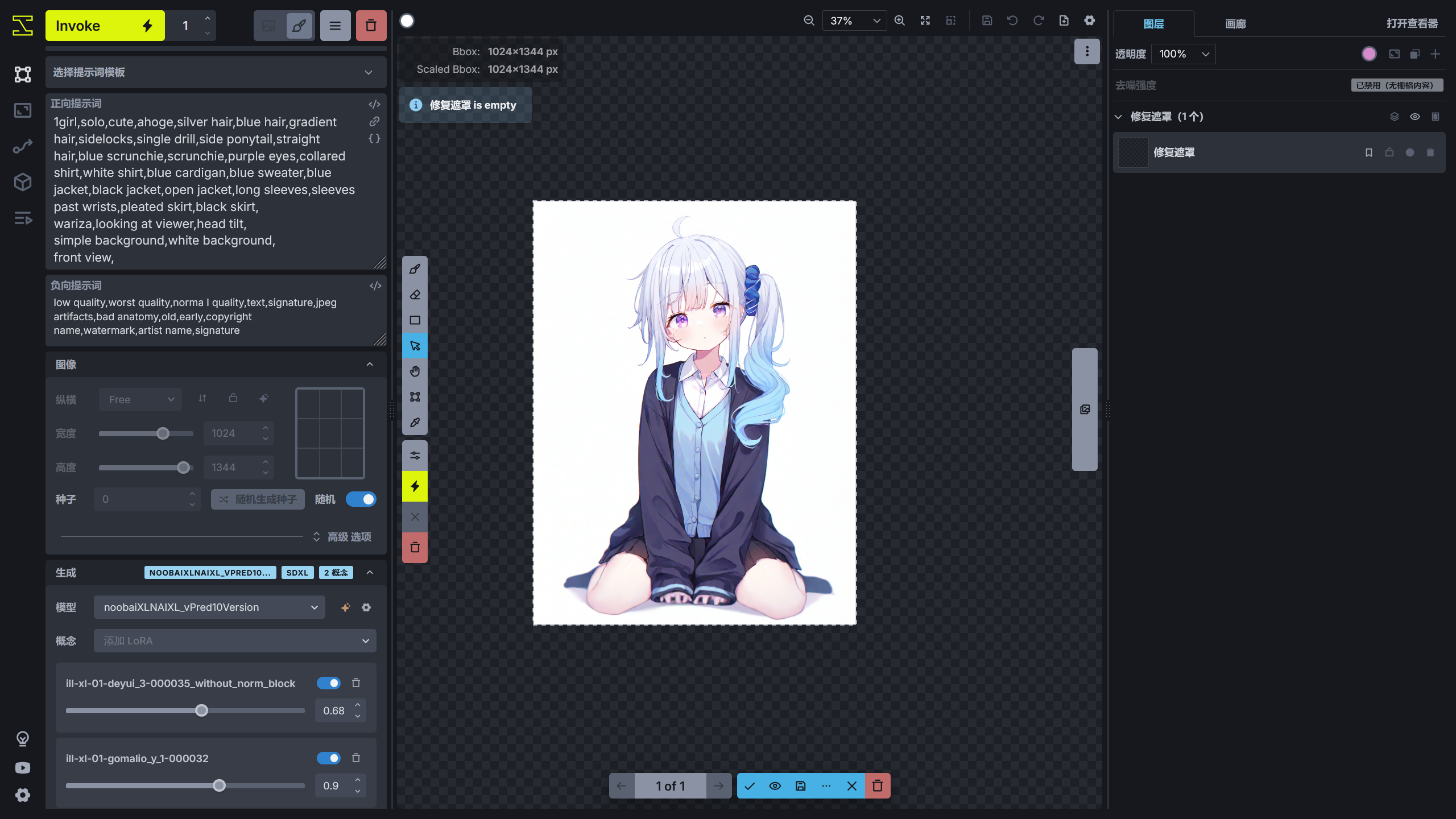
Task: Click the 1 of 1 image counter field
Action: [670, 785]
